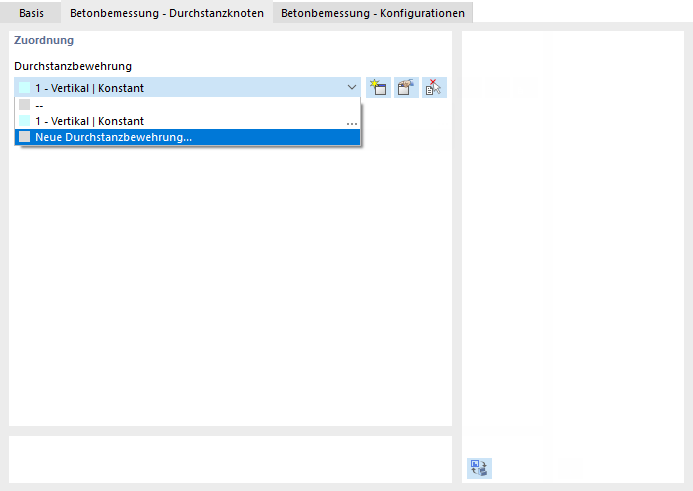Select '1 - Vertikal | Konstant' list entry
693x491 pixels.
pos(187,121)
